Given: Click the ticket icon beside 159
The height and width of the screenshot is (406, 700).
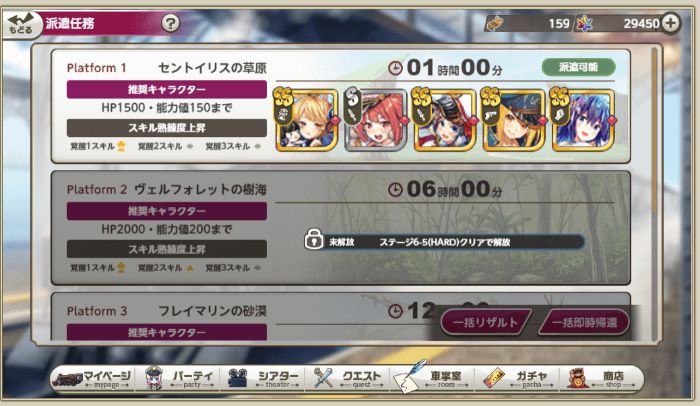Looking at the screenshot, I should [x=495, y=23].
